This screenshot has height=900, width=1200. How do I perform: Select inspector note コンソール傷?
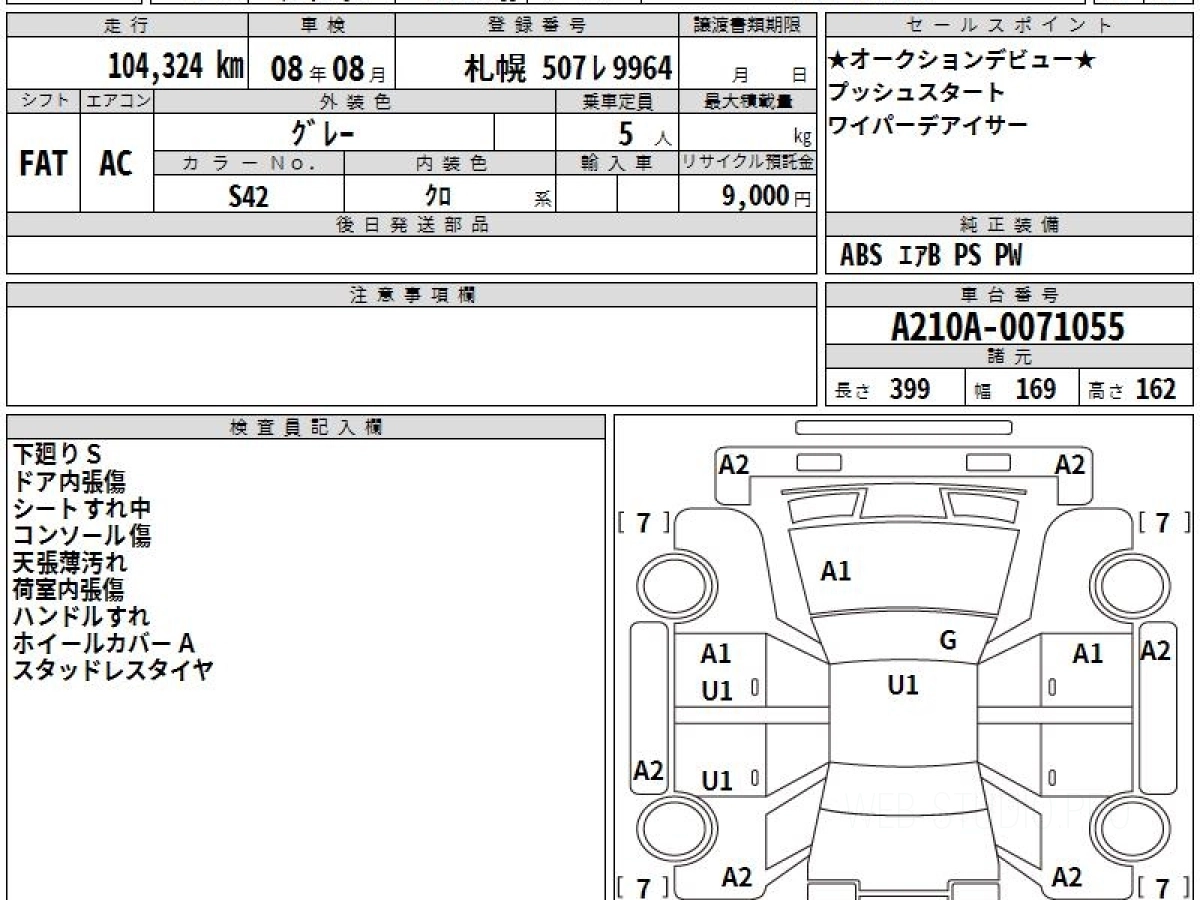point(81,535)
